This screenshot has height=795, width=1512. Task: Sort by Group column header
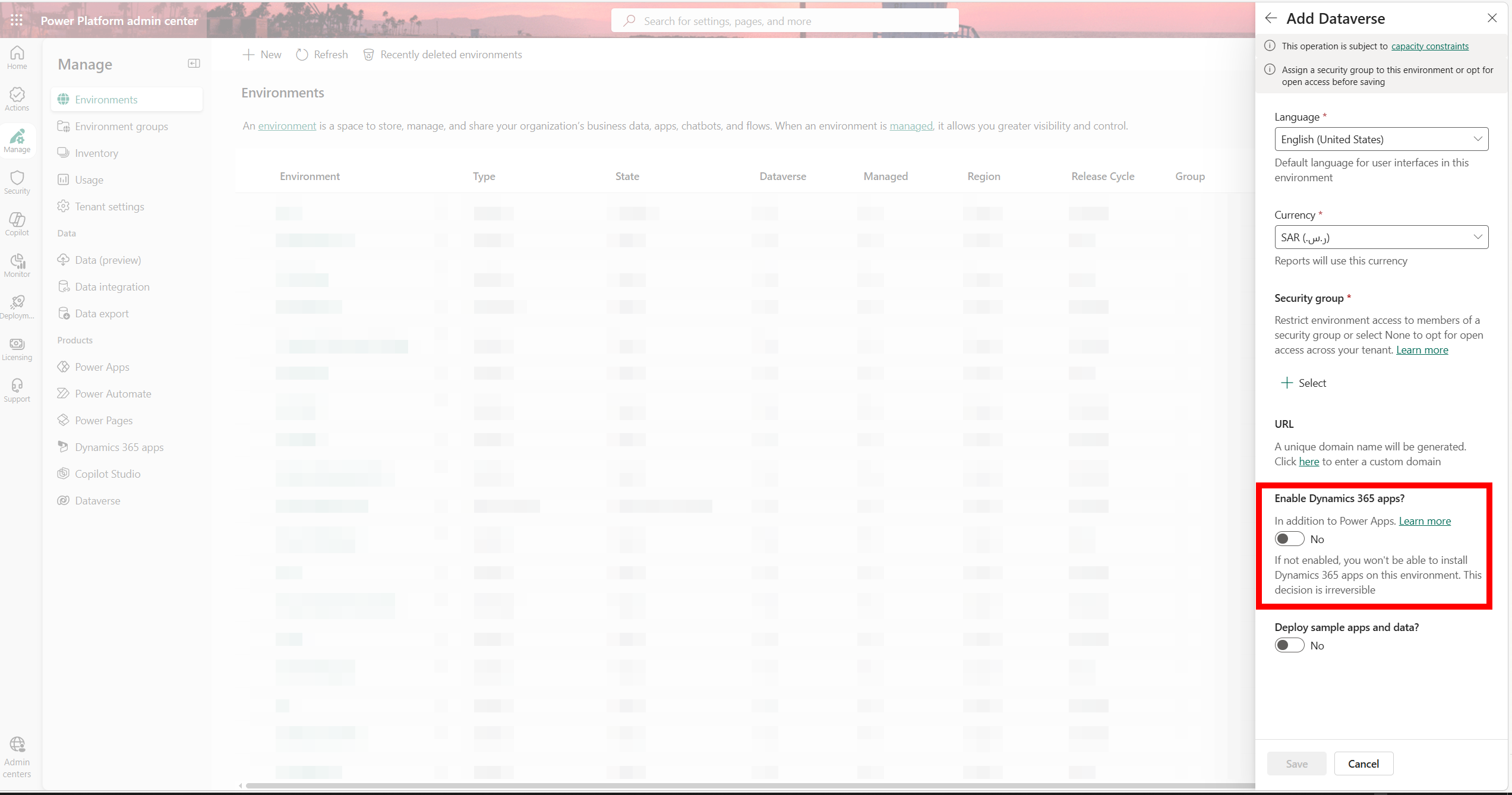[1190, 176]
